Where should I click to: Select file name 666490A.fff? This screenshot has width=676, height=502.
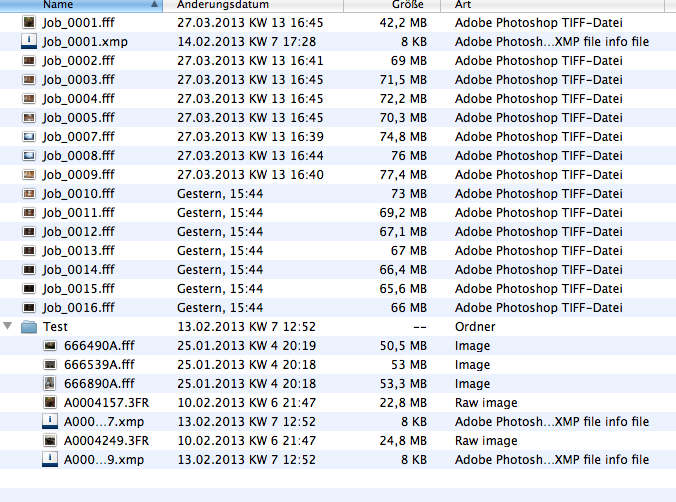click(99, 346)
